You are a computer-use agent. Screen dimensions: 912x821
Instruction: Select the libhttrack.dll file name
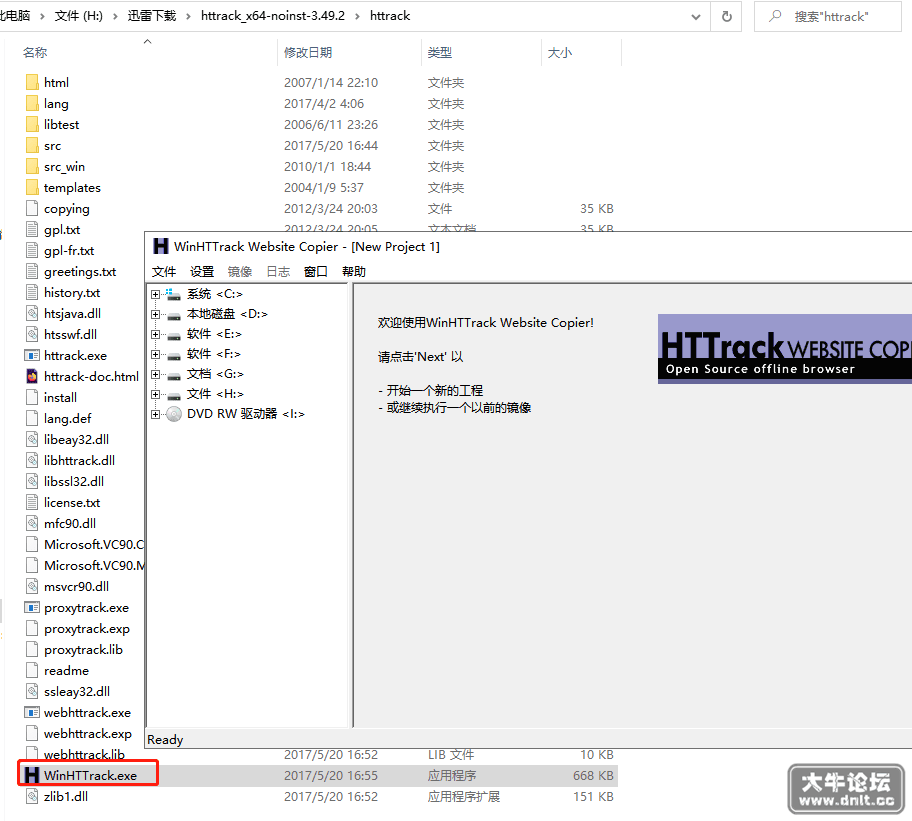[79, 461]
